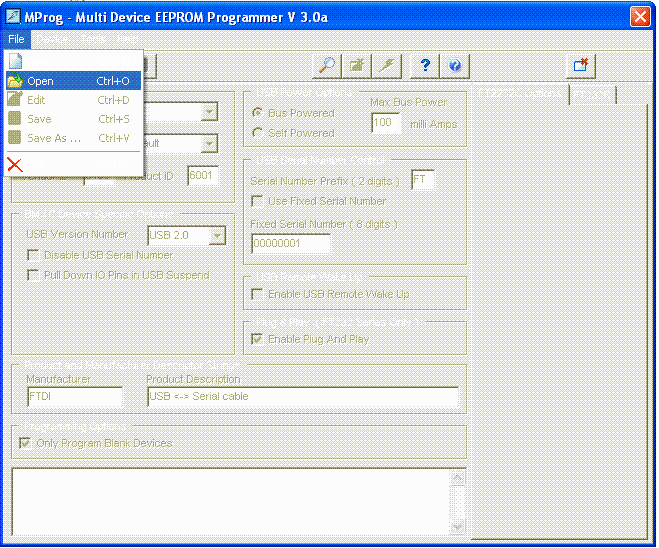This screenshot has height=548, width=659.
Task: Switch to the FT232R tab
Action: pos(595,95)
